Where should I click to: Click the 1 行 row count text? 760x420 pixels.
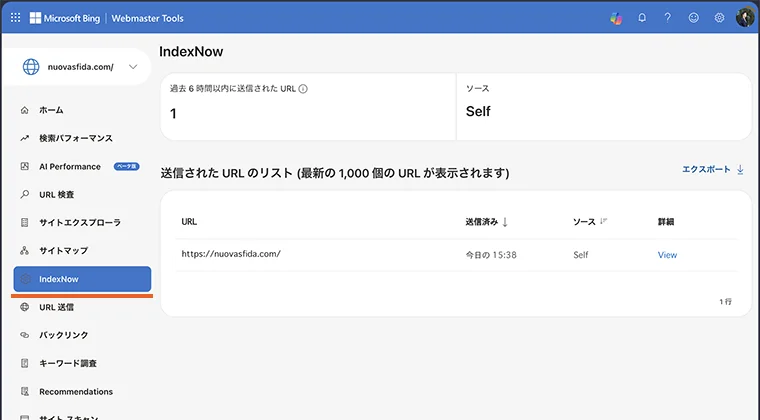725,301
